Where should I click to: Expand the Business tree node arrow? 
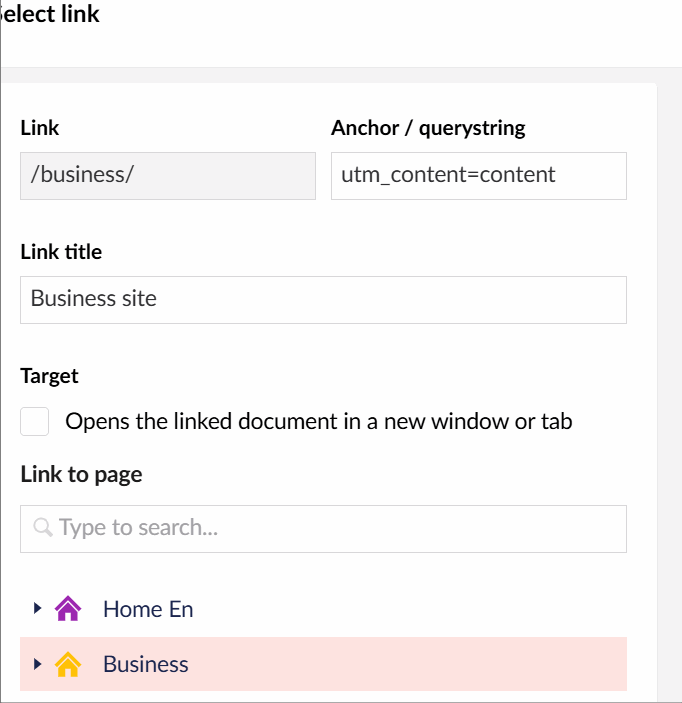37,663
